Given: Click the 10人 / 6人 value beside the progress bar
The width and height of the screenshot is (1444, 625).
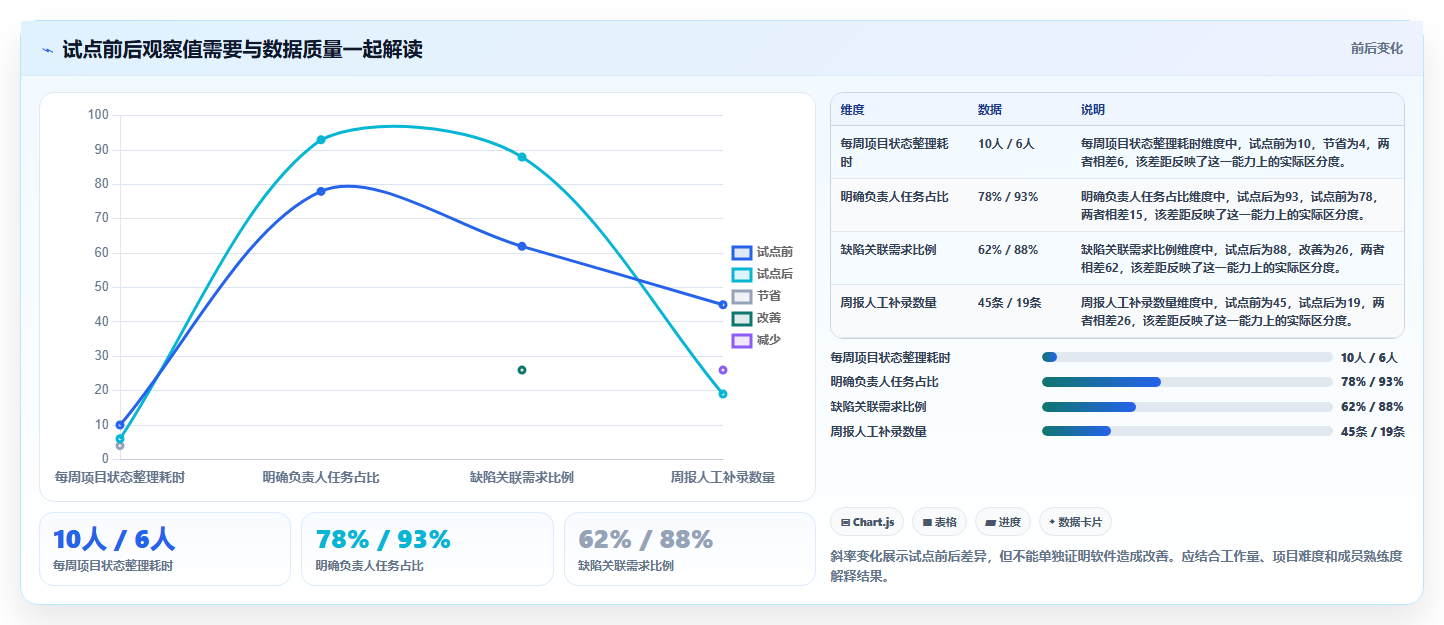Looking at the screenshot, I should coord(1369,357).
